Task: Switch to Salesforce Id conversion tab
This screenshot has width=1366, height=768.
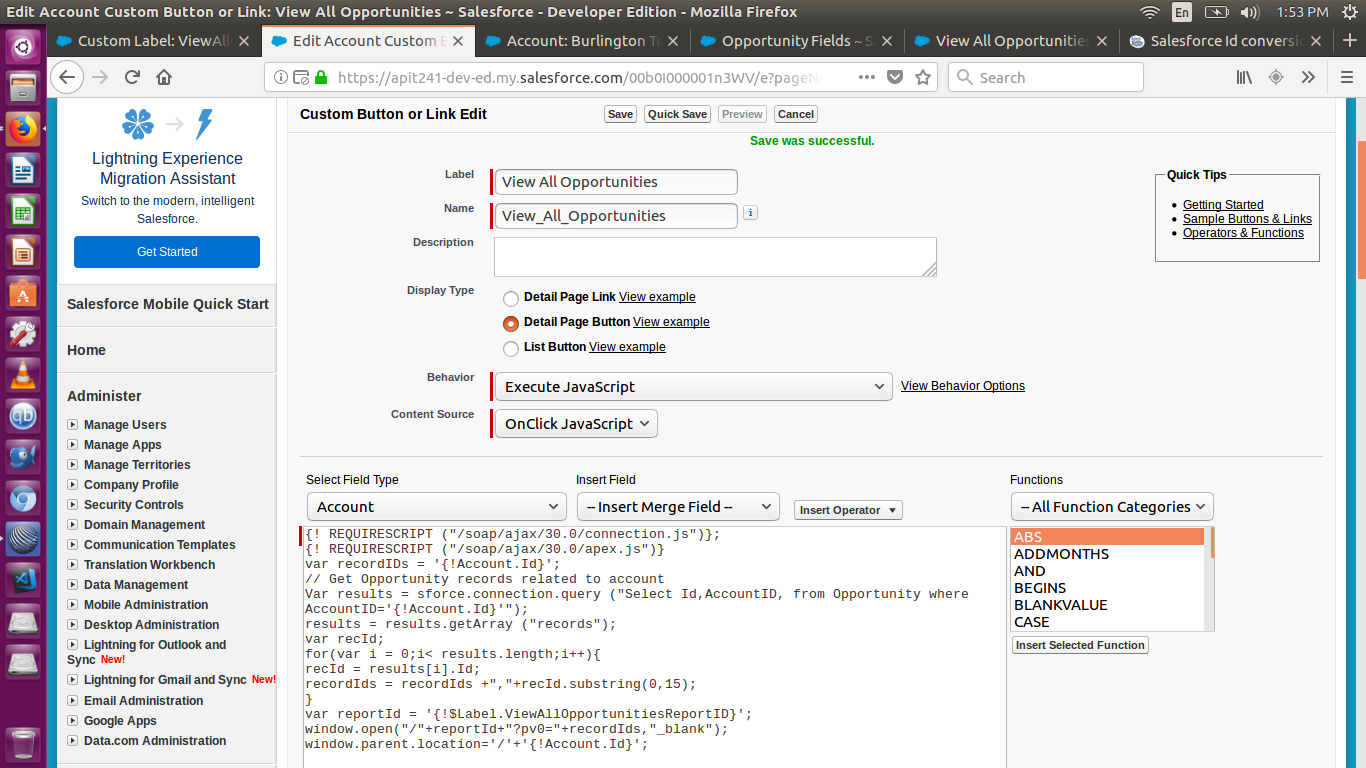Action: [x=1225, y=41]
